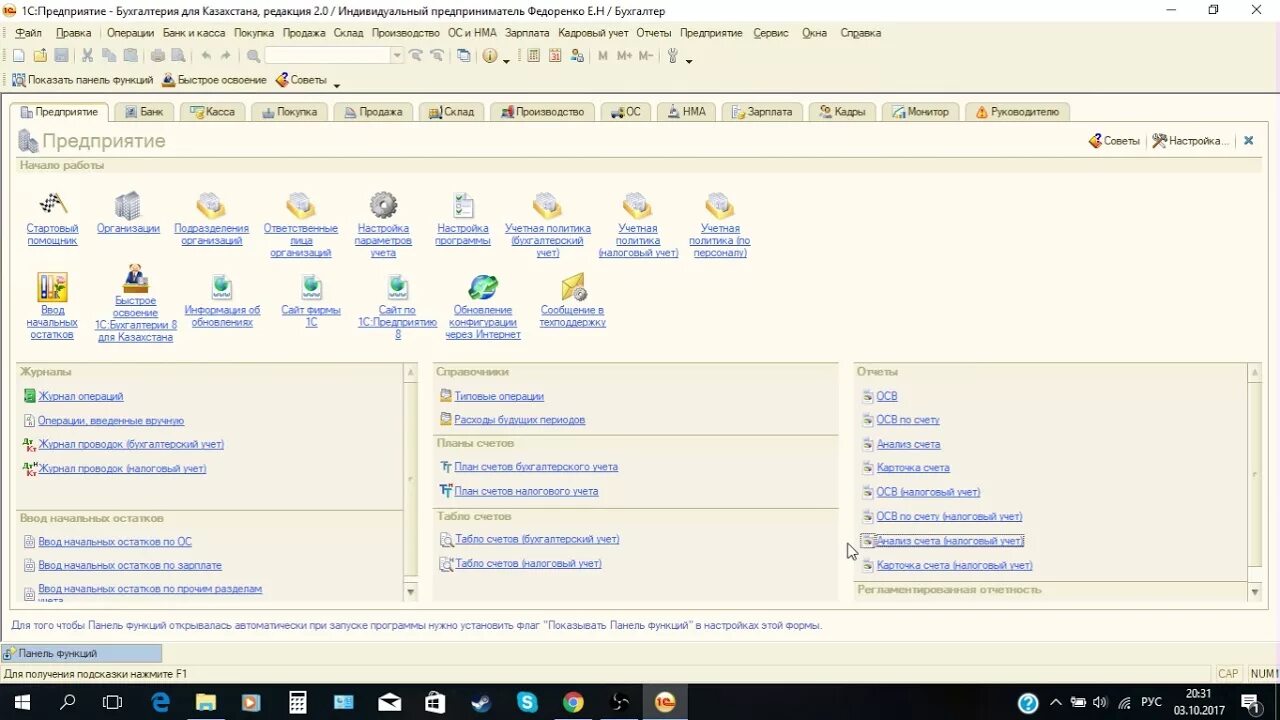Viewport: 1280px width, 720px height.
Task: Open Ответственные лица организаций icon
Action: coord(300,205)
